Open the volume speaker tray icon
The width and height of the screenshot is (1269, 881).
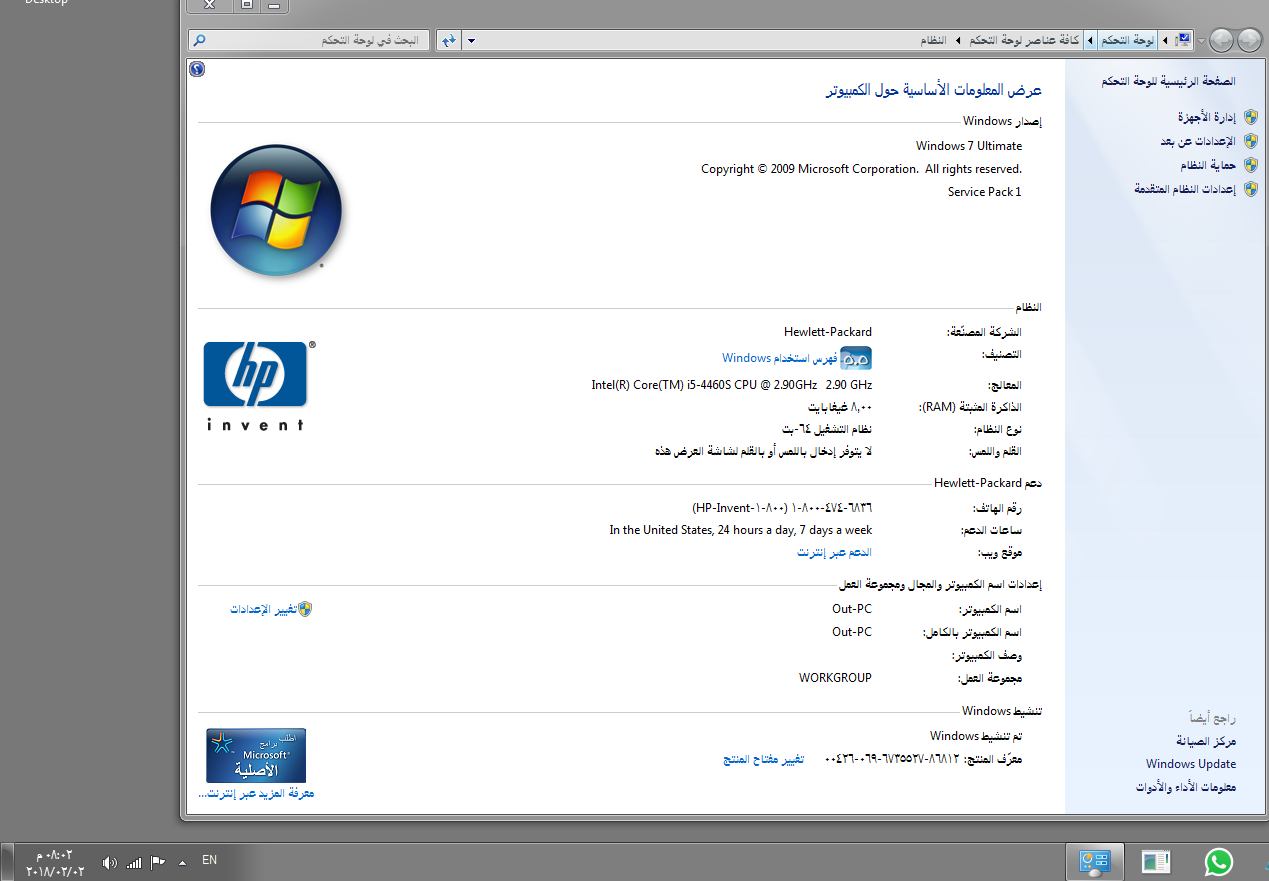pyautogui.click(x=110, y=862)
